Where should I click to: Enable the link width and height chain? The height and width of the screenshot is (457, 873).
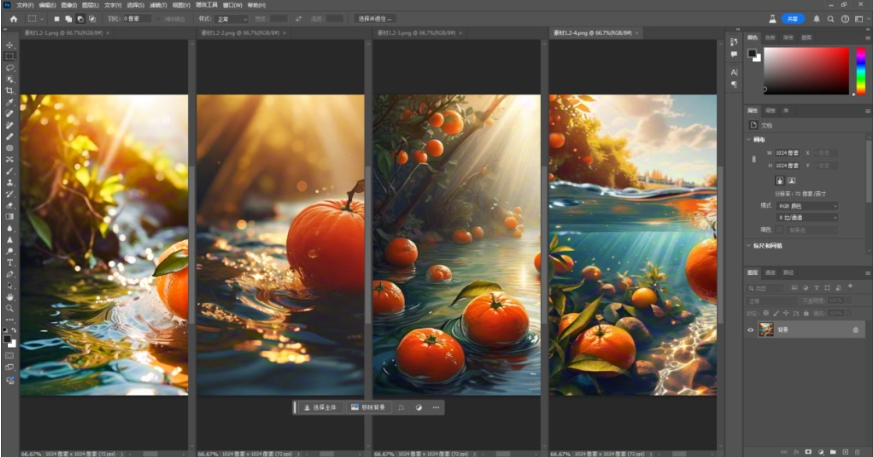753,160
